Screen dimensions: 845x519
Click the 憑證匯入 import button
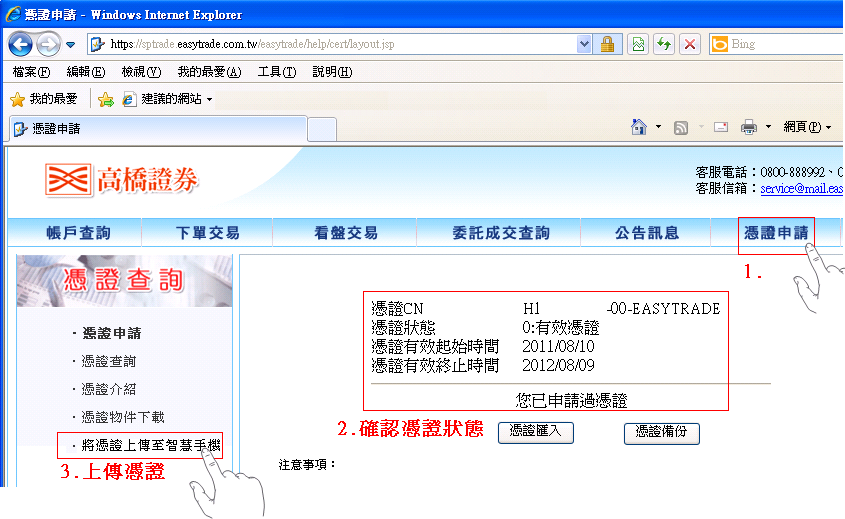536,433
